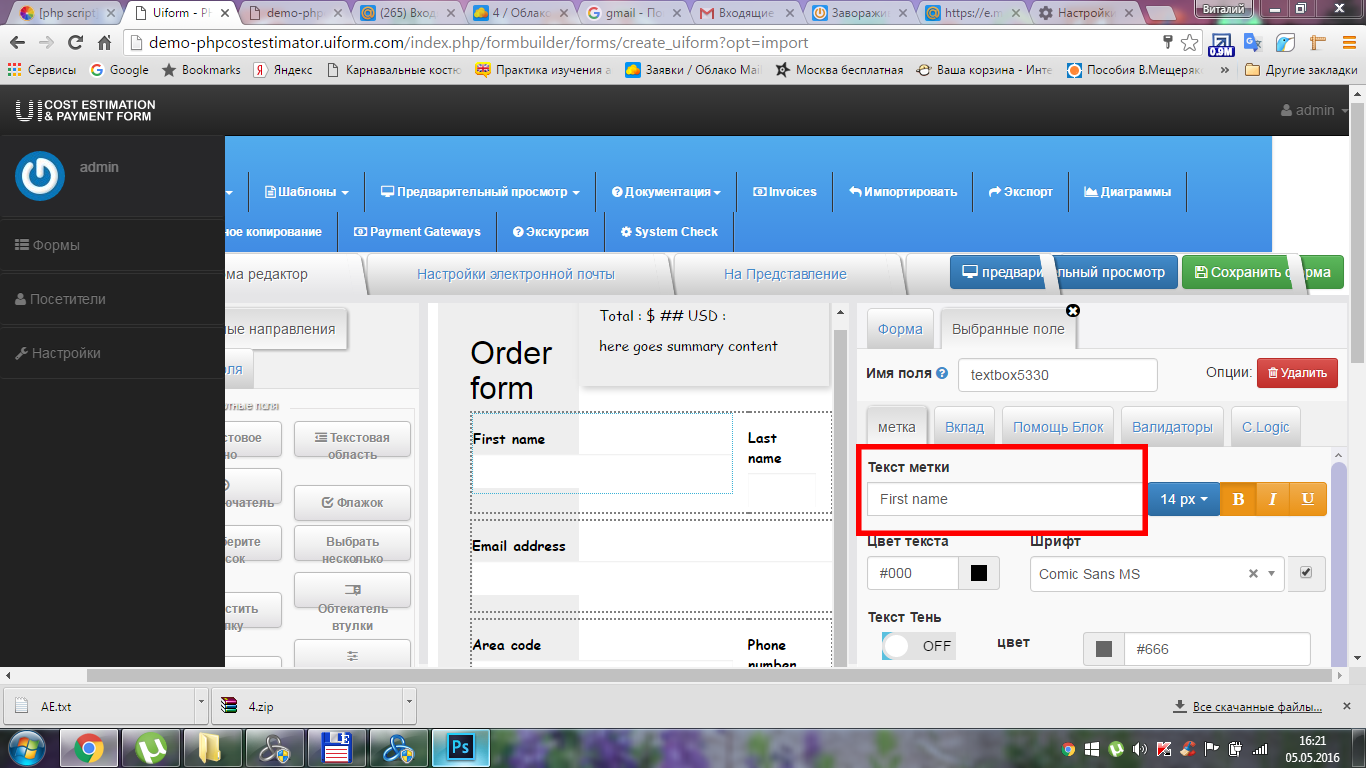Viewport: 1366px width, 768px height.
Task: Click the gray shadow color swatch
Action: pos(1104,649)
